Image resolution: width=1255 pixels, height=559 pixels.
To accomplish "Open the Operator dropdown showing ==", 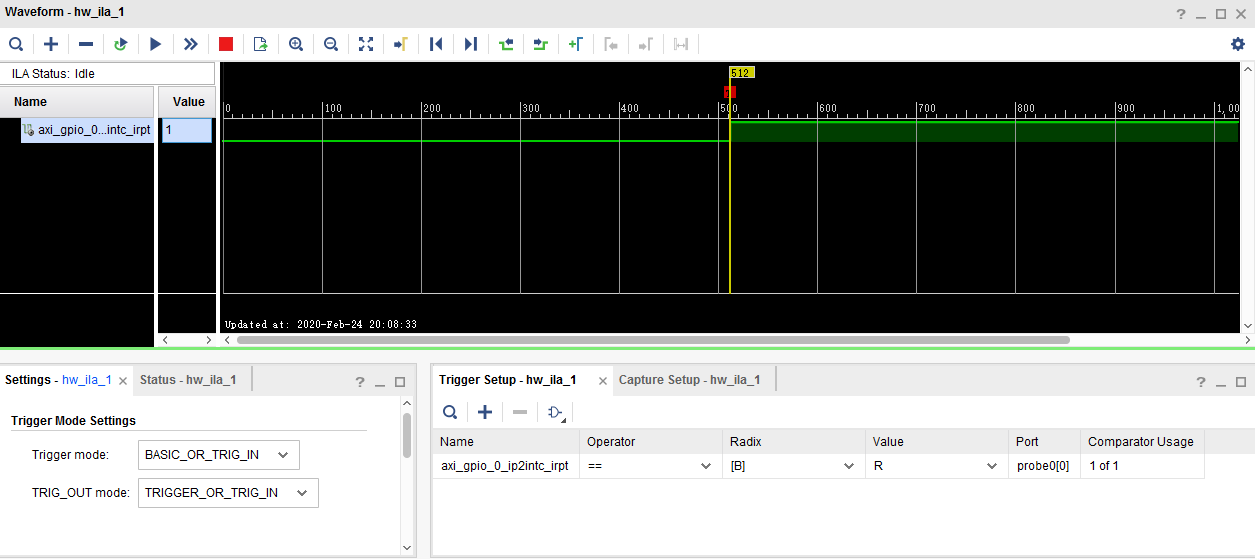I will click(x=649, y=466).
